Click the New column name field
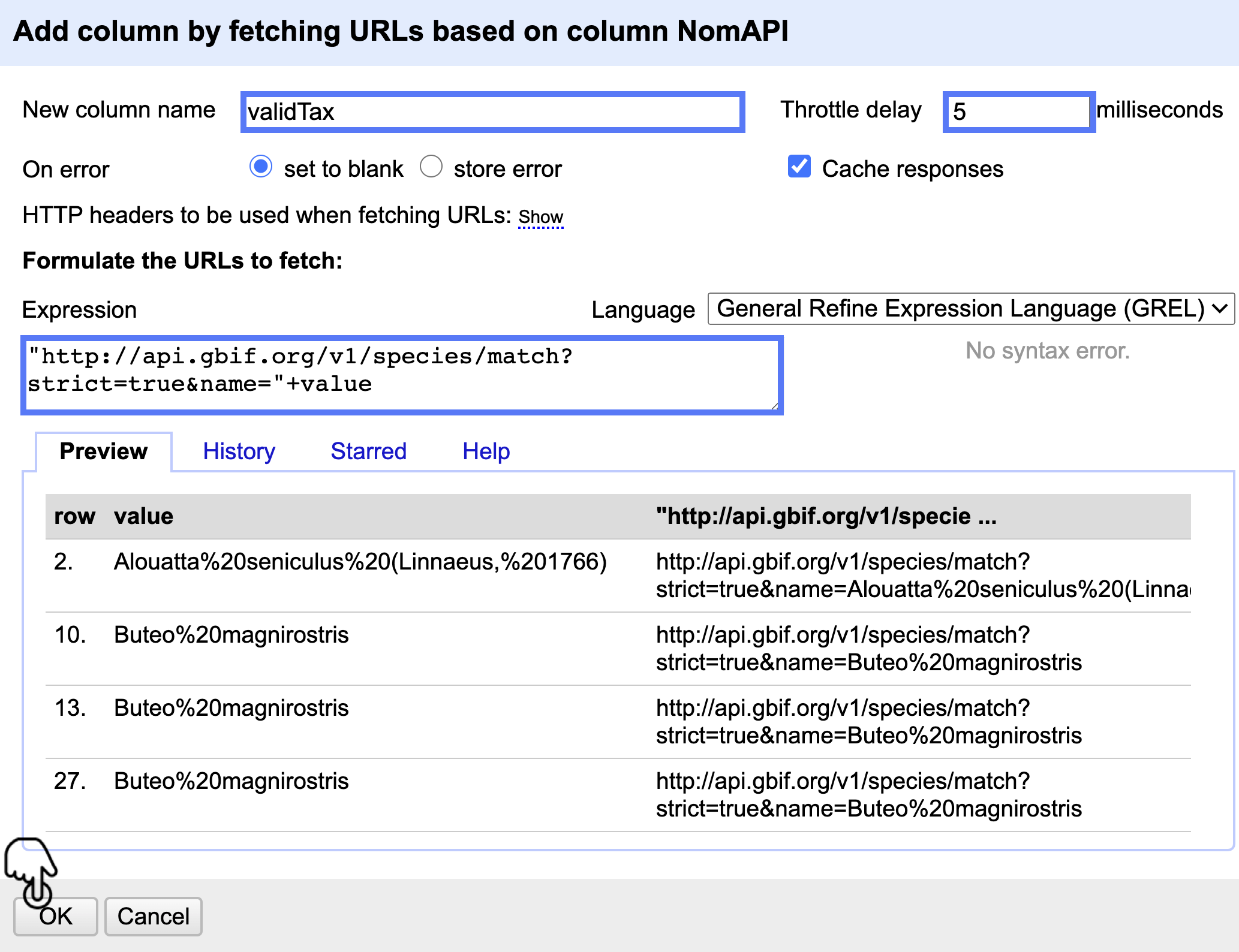Image resolution: width=1239 pixels, height=952 pixels. 492,112
